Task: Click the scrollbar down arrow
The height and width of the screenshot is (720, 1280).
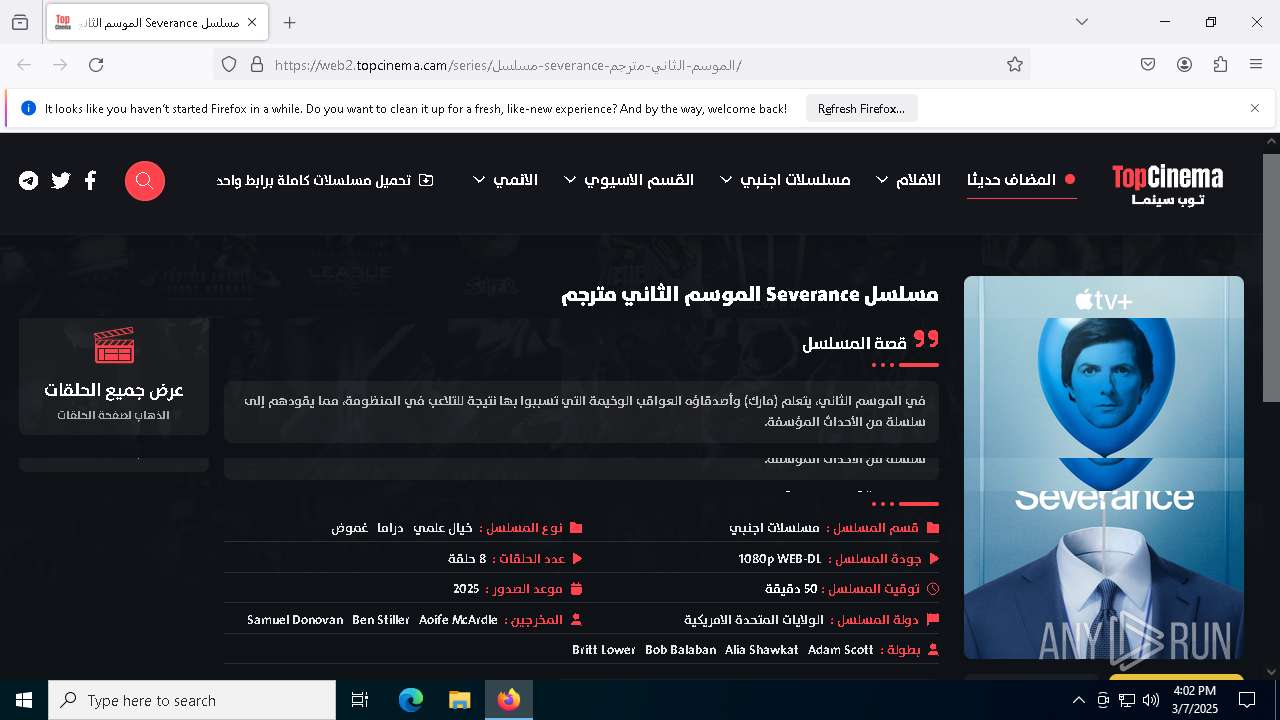Action: click(x=1272, y=672)
